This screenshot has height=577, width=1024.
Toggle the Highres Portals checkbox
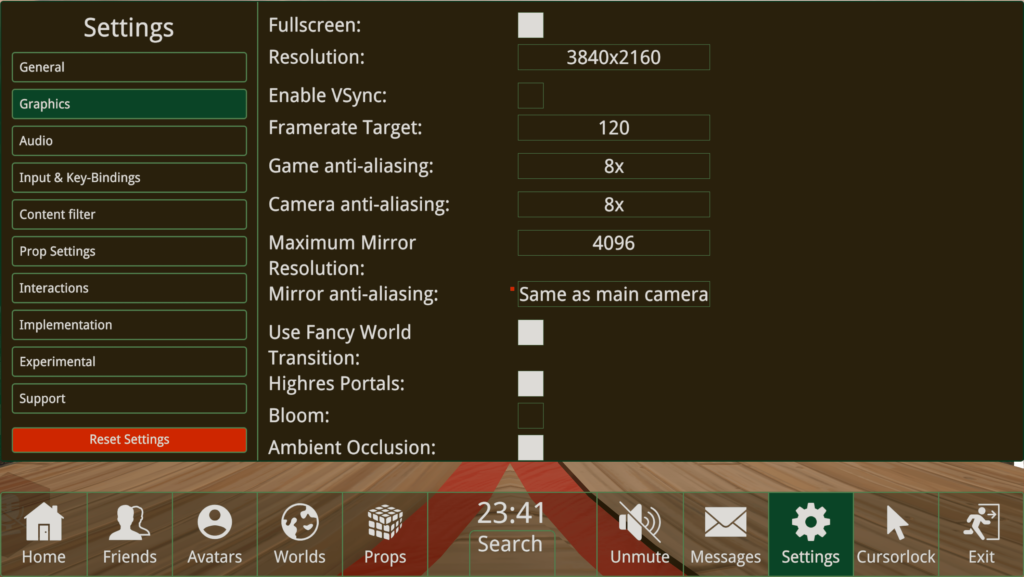[530, 384]
